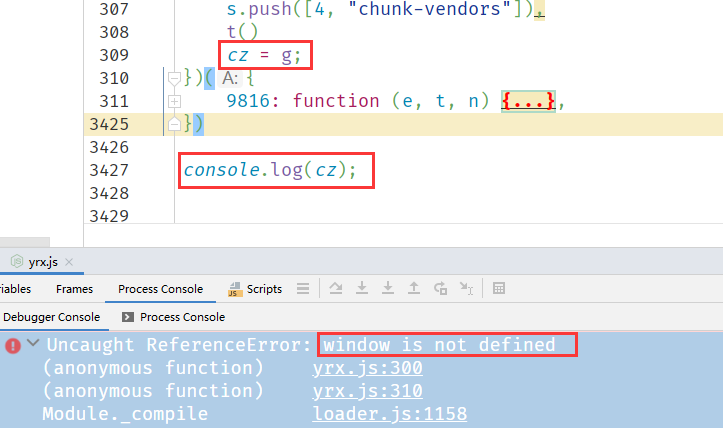Expand the folded function on line 311
This screenshot has width=723, height=428.
tap(174, 100)
